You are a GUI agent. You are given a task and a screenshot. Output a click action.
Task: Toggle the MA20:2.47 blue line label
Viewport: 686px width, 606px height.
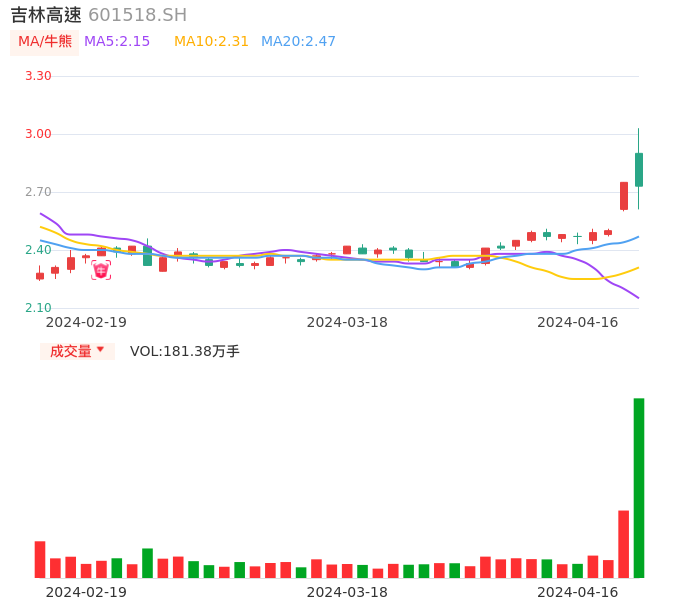pyautogui.click(x=298, y=42)
